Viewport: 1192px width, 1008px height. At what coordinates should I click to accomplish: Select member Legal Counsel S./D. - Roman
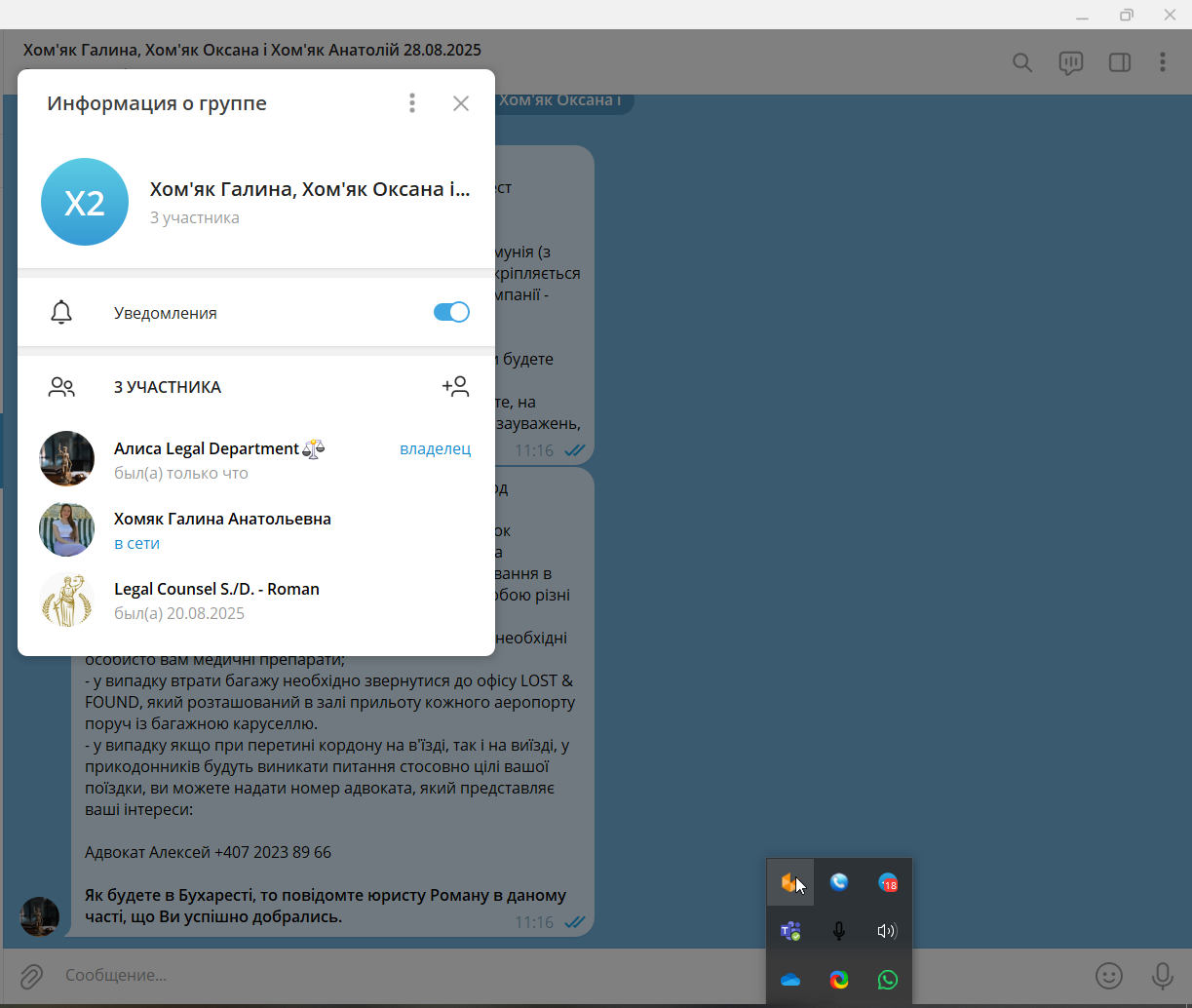(256, 600)
